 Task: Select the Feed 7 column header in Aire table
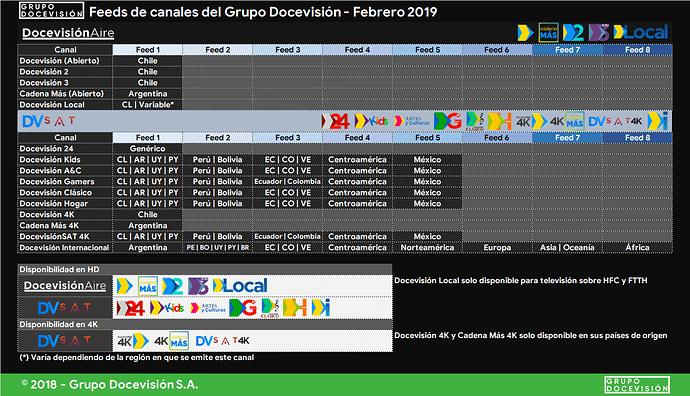[x=567, y=50]
